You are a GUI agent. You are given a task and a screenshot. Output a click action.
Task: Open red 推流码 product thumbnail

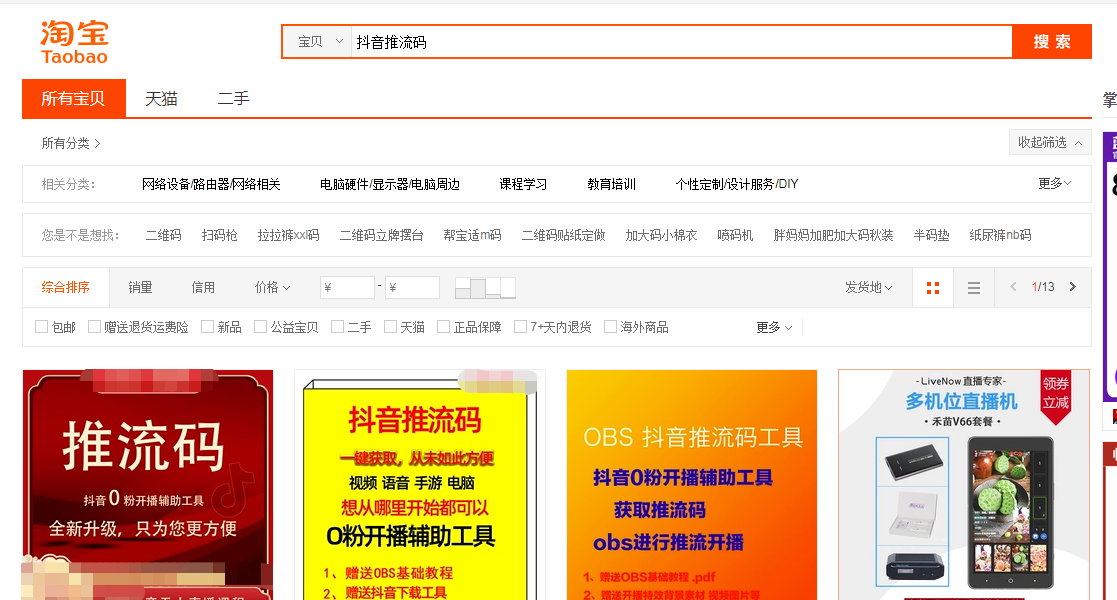pos(148,485)
